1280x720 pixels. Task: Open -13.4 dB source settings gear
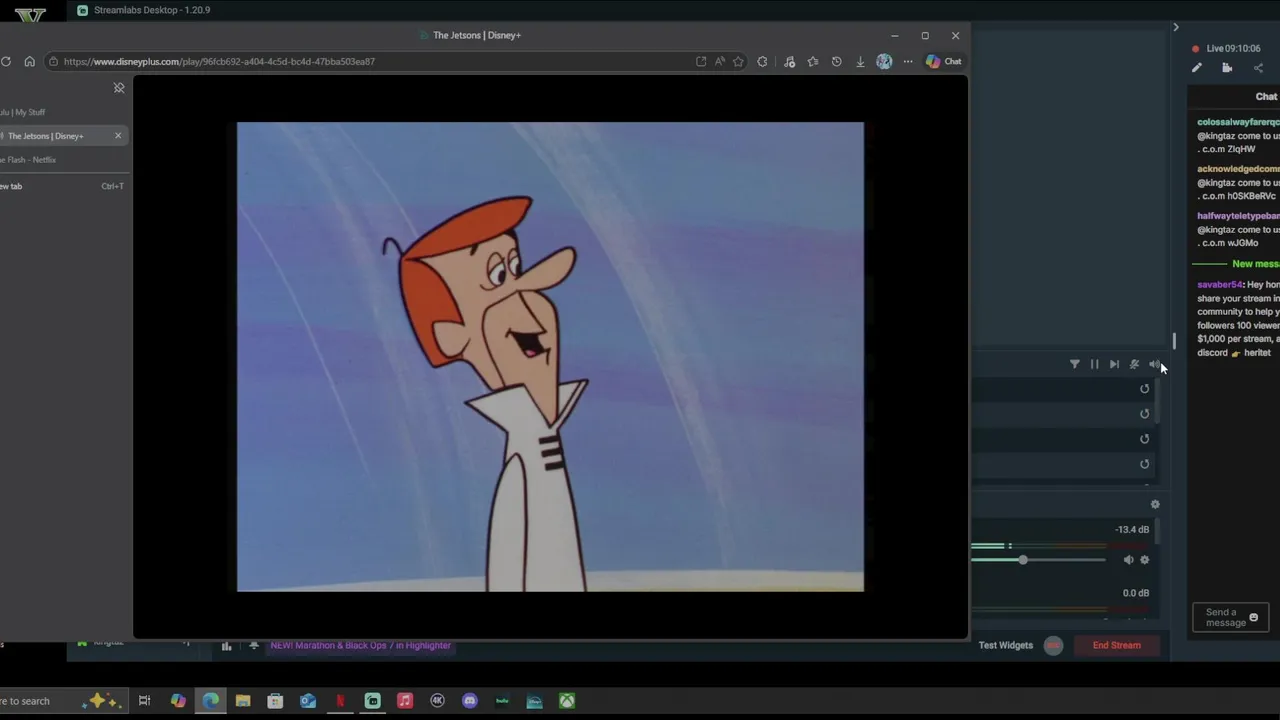tap(1145, 560)
